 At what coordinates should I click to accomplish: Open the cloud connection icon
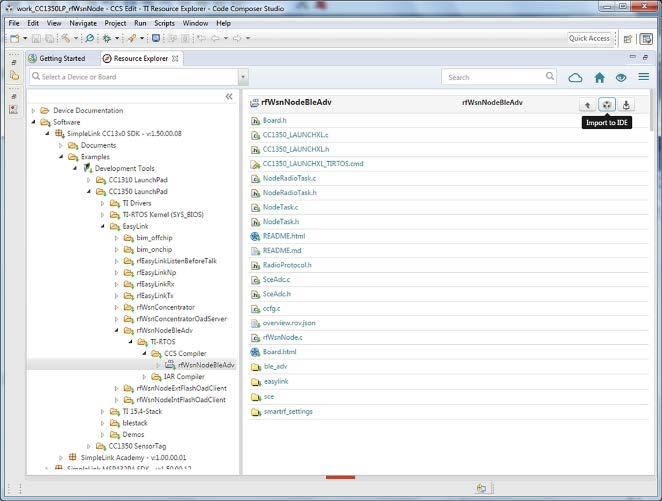[x=575, y=78]
